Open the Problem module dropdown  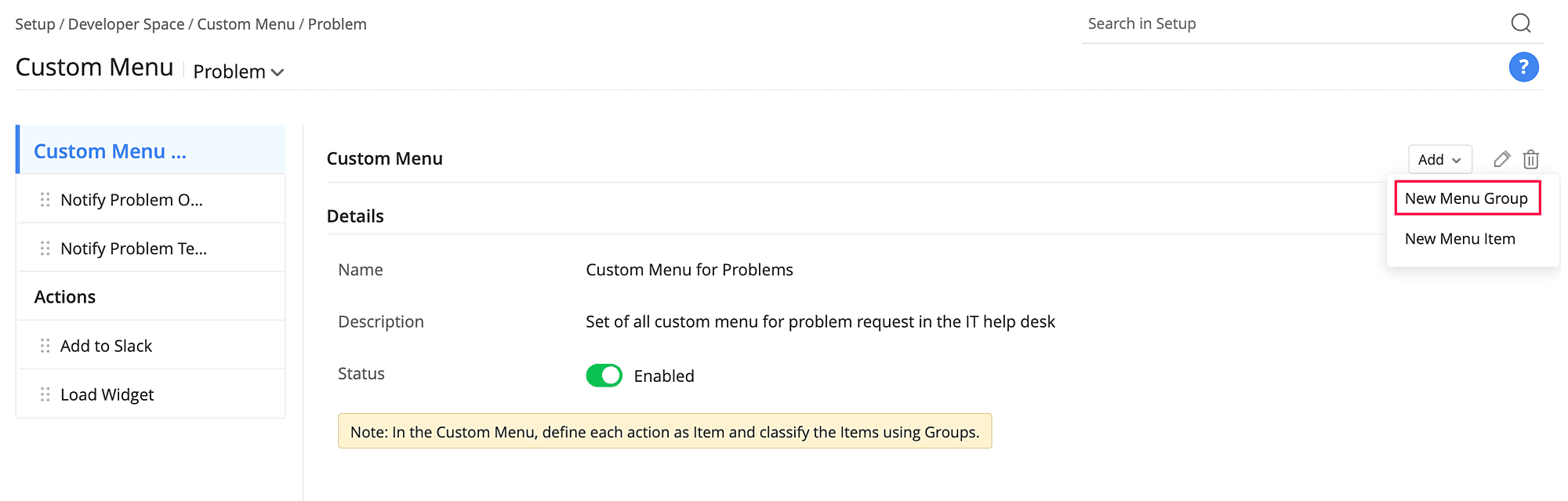[238, 72]
